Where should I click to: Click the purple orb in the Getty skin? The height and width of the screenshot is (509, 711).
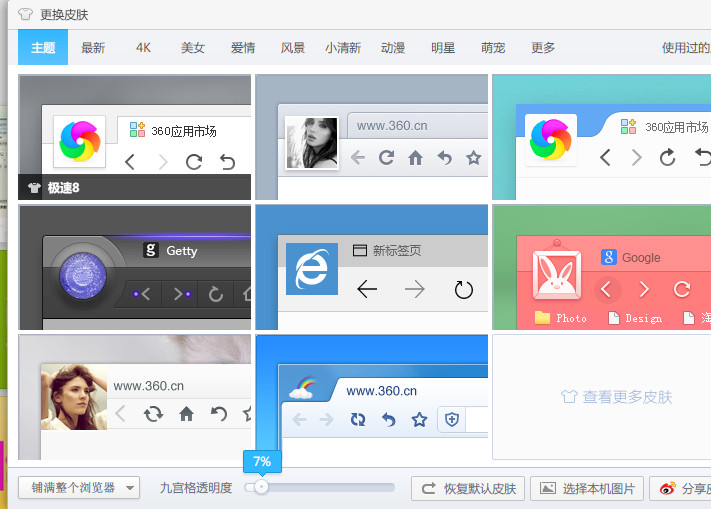click(83, 276)
